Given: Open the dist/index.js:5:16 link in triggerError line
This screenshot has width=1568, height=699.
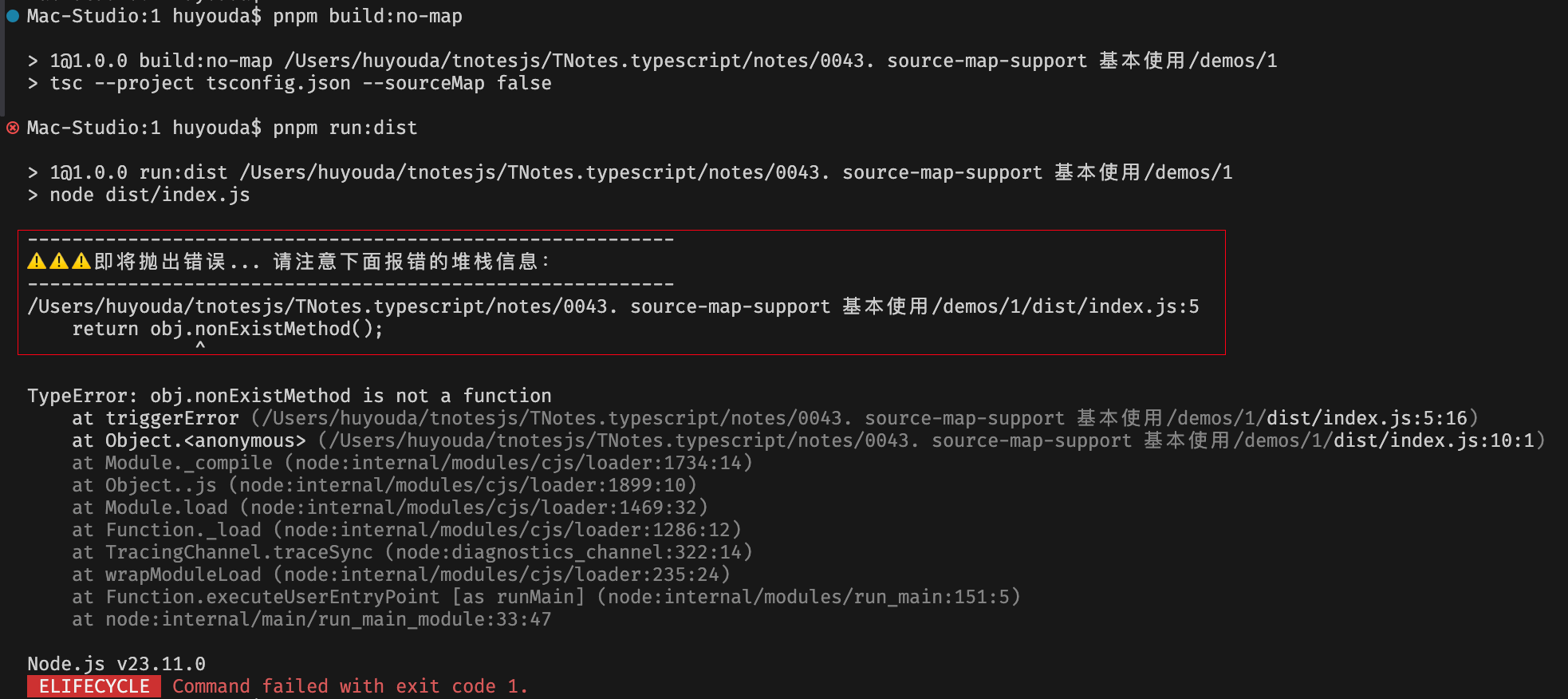Looking at the screenshot, I should click(1367, 418).
